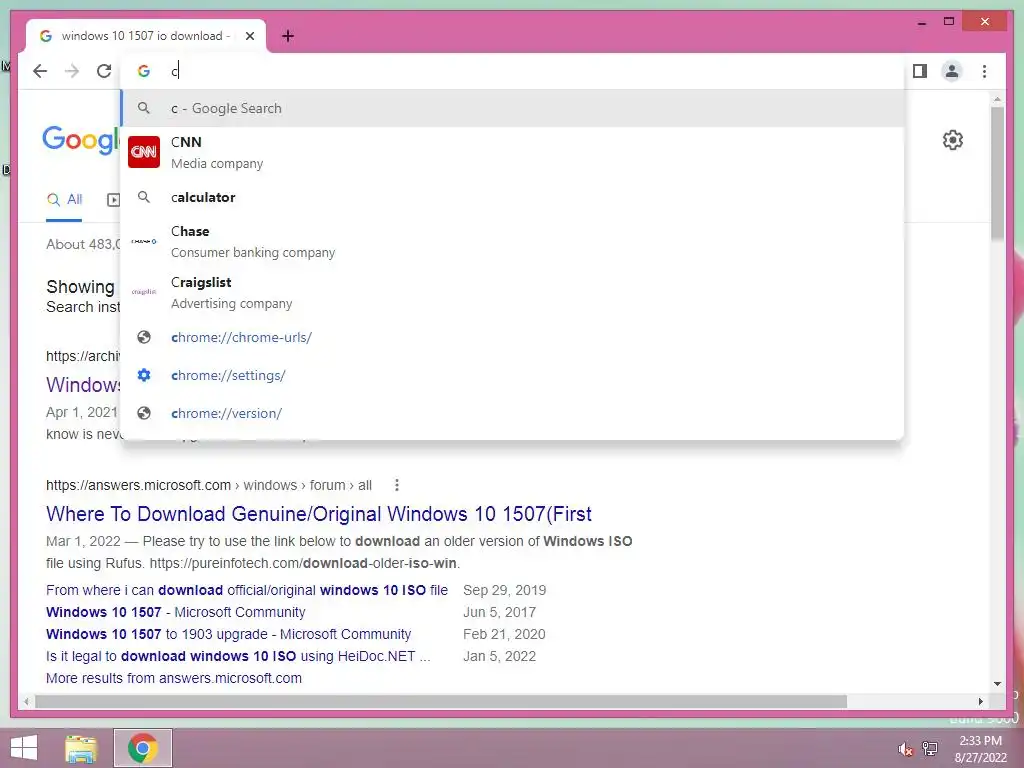Click the vertical scrollbar thumb

(x=997, y=174)
